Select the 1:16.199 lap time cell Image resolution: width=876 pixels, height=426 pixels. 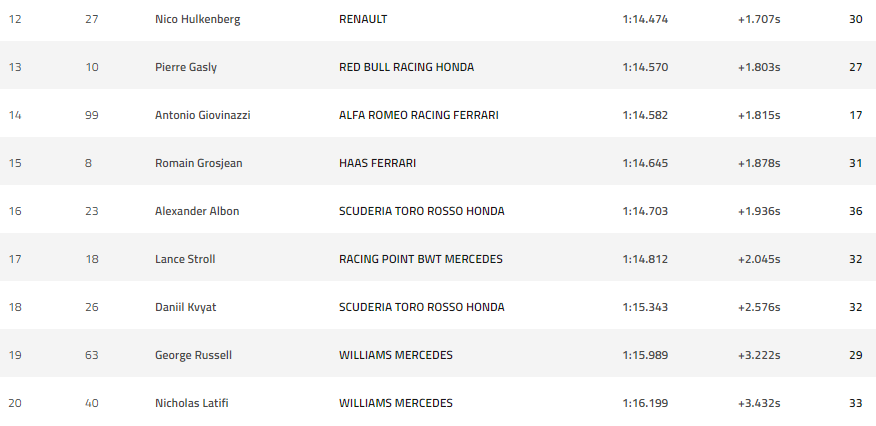[645, 403]
